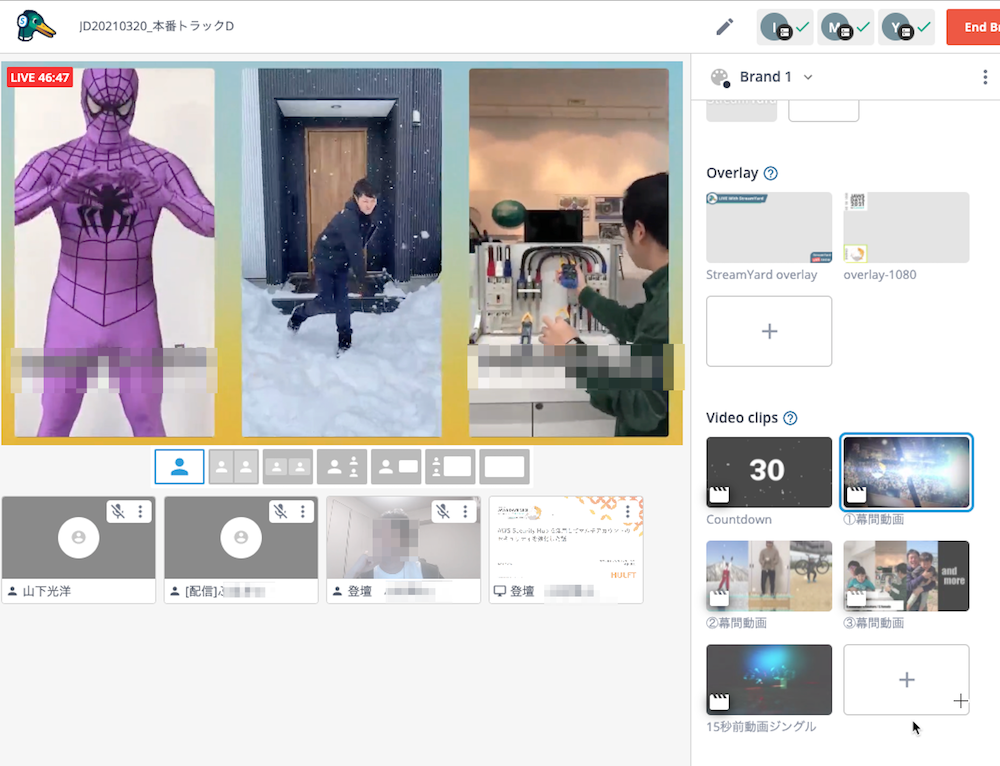
Task: Play the 15秒前動画ジングル clip
Action: click(x=769, y=679)
